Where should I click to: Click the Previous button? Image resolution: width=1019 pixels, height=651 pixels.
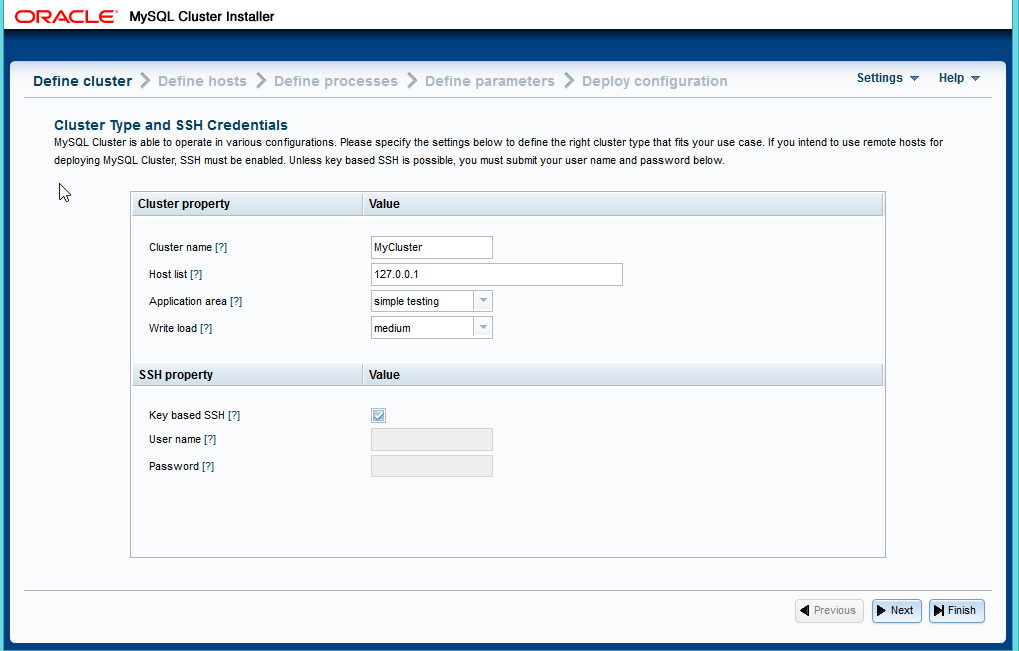(829, 611)
